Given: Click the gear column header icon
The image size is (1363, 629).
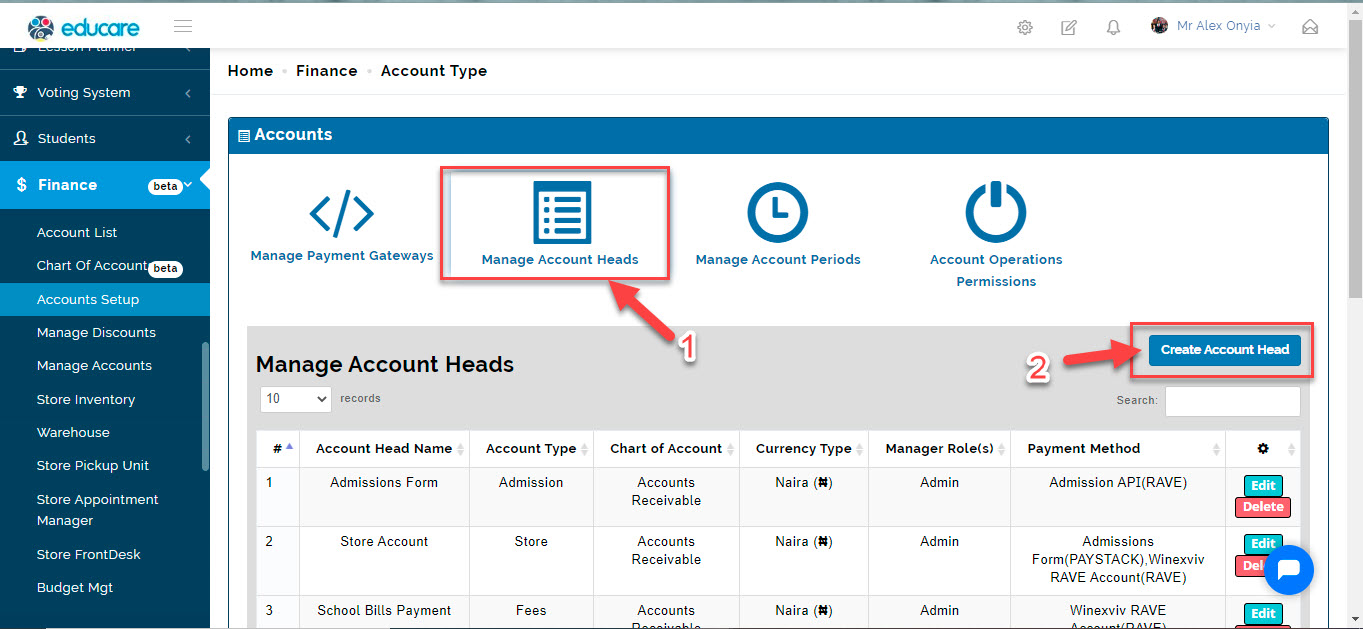Looking at the screenshot, I should click(1263, 449).
